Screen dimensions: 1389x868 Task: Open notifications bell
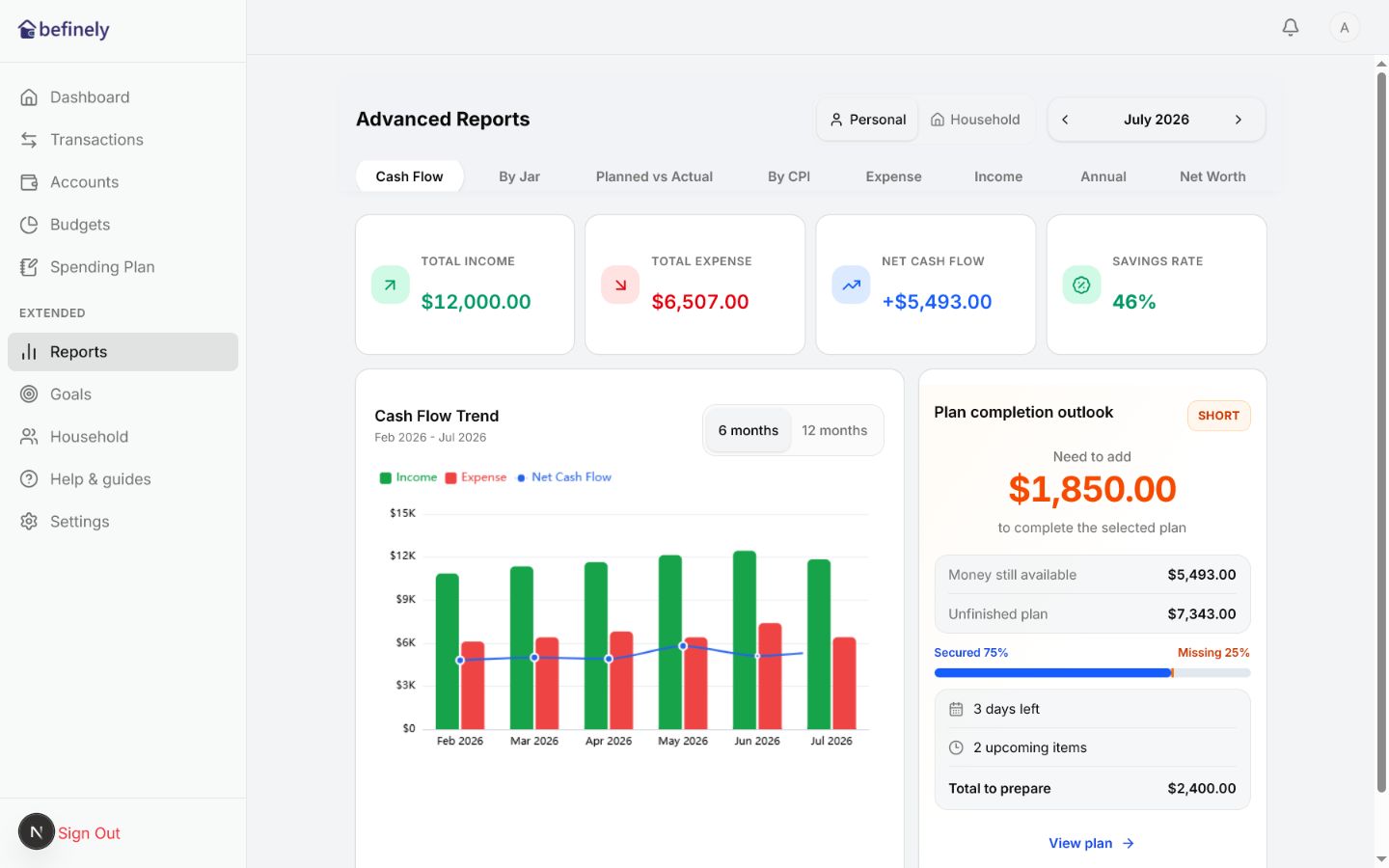[x=1291, y=27]
